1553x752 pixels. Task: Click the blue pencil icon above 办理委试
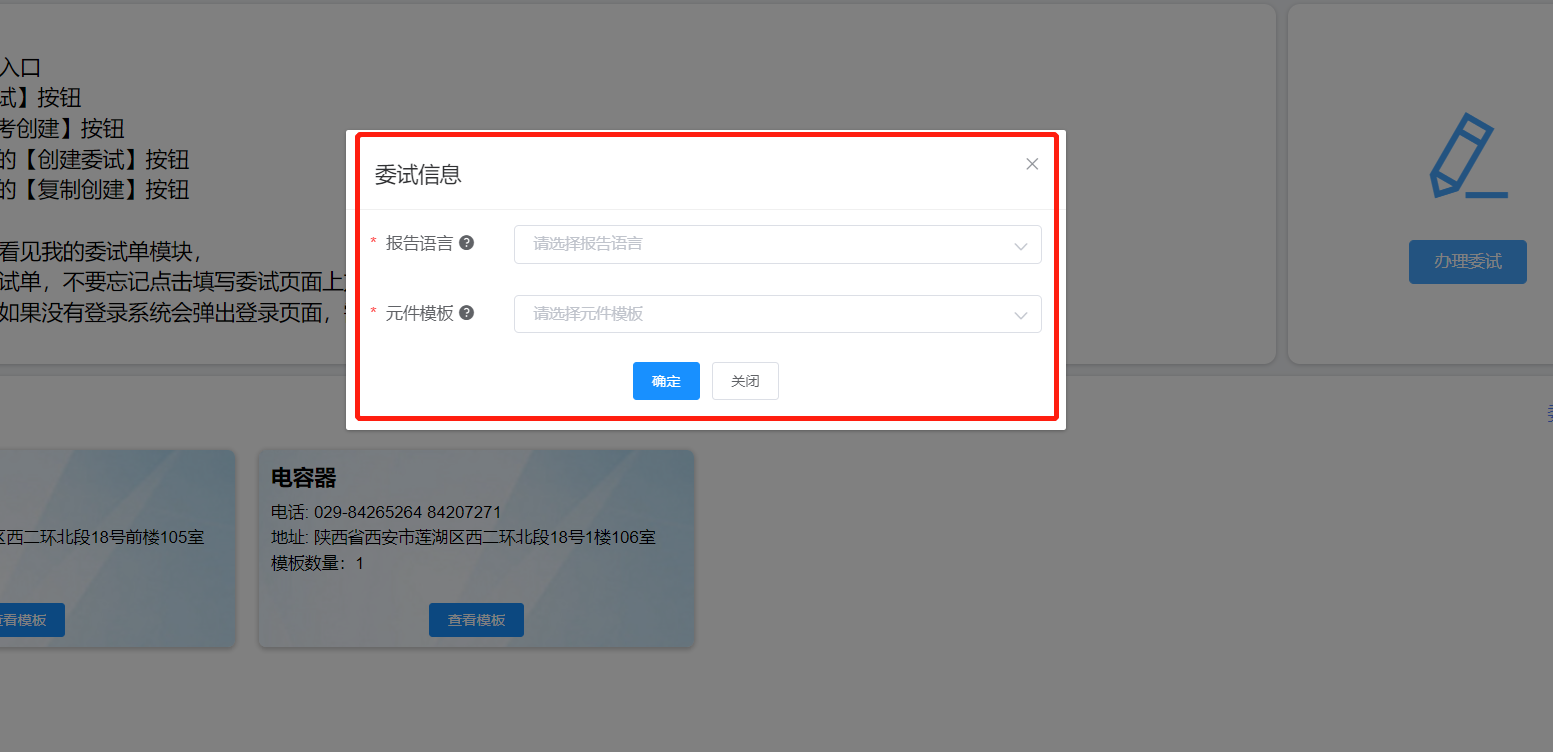[x=1467, y=158]
